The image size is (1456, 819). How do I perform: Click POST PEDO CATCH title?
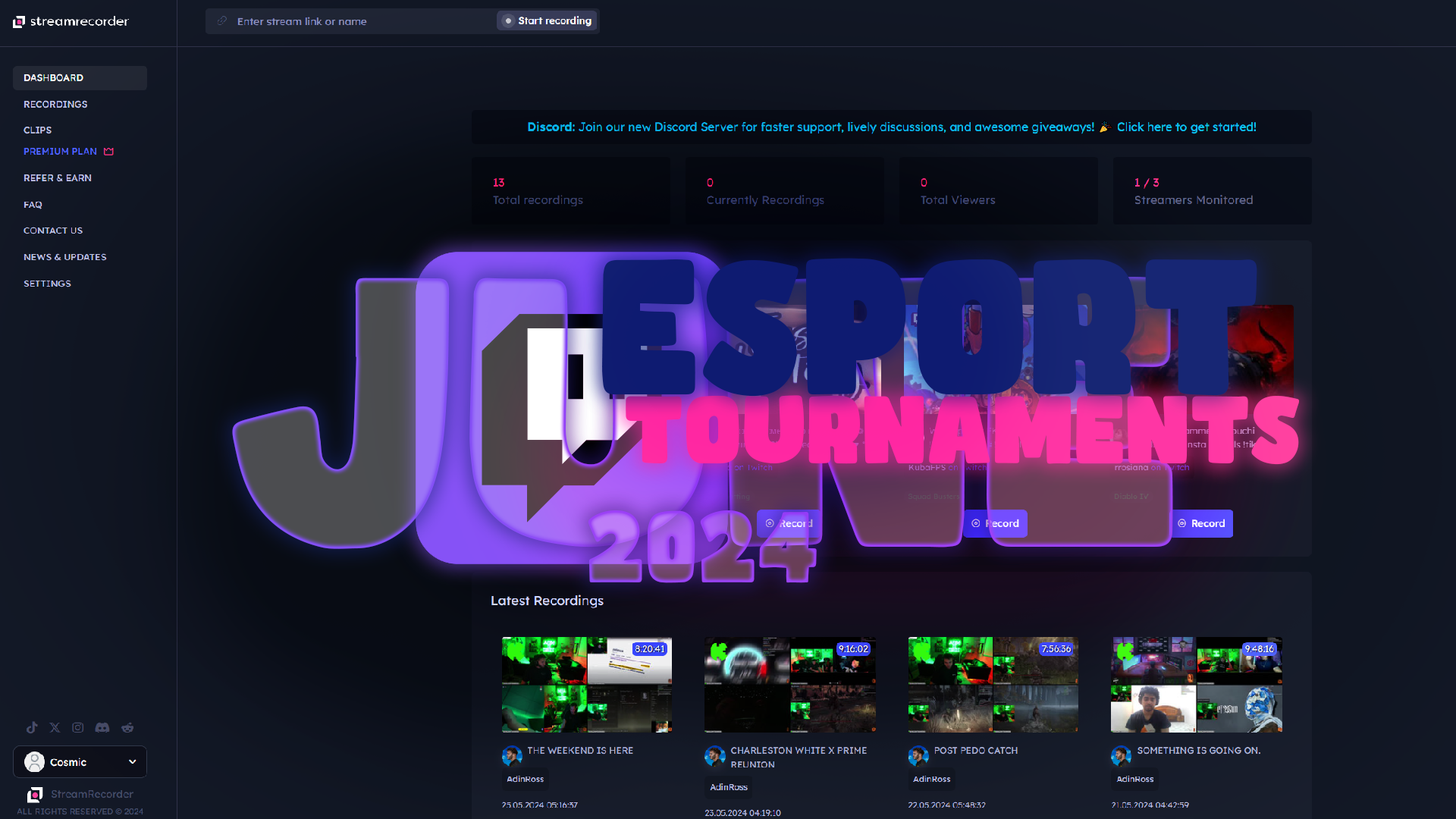pyautogui.click(x=976, y=750)
